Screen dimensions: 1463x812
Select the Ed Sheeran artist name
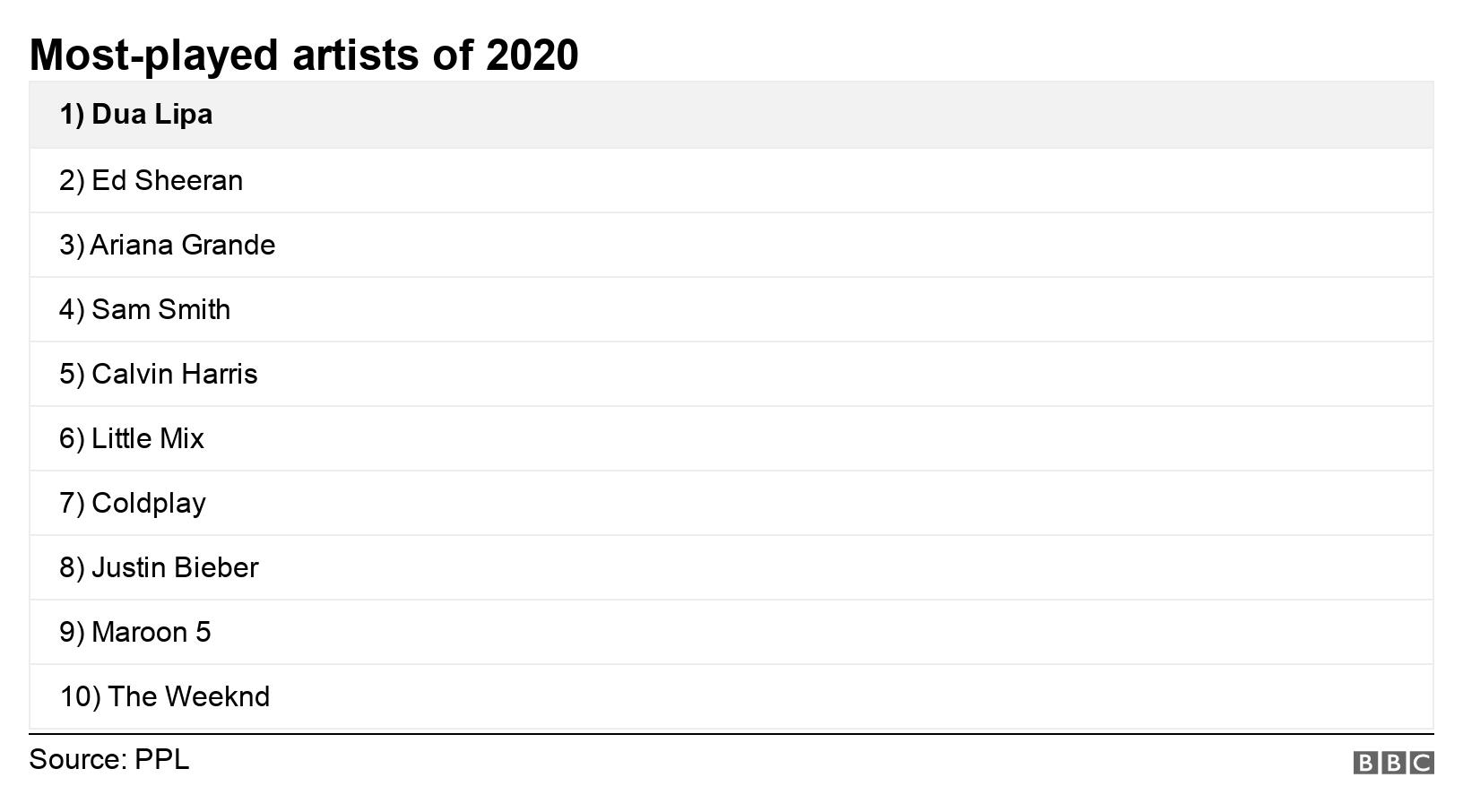pyautogui.click(x=167, y=180)
